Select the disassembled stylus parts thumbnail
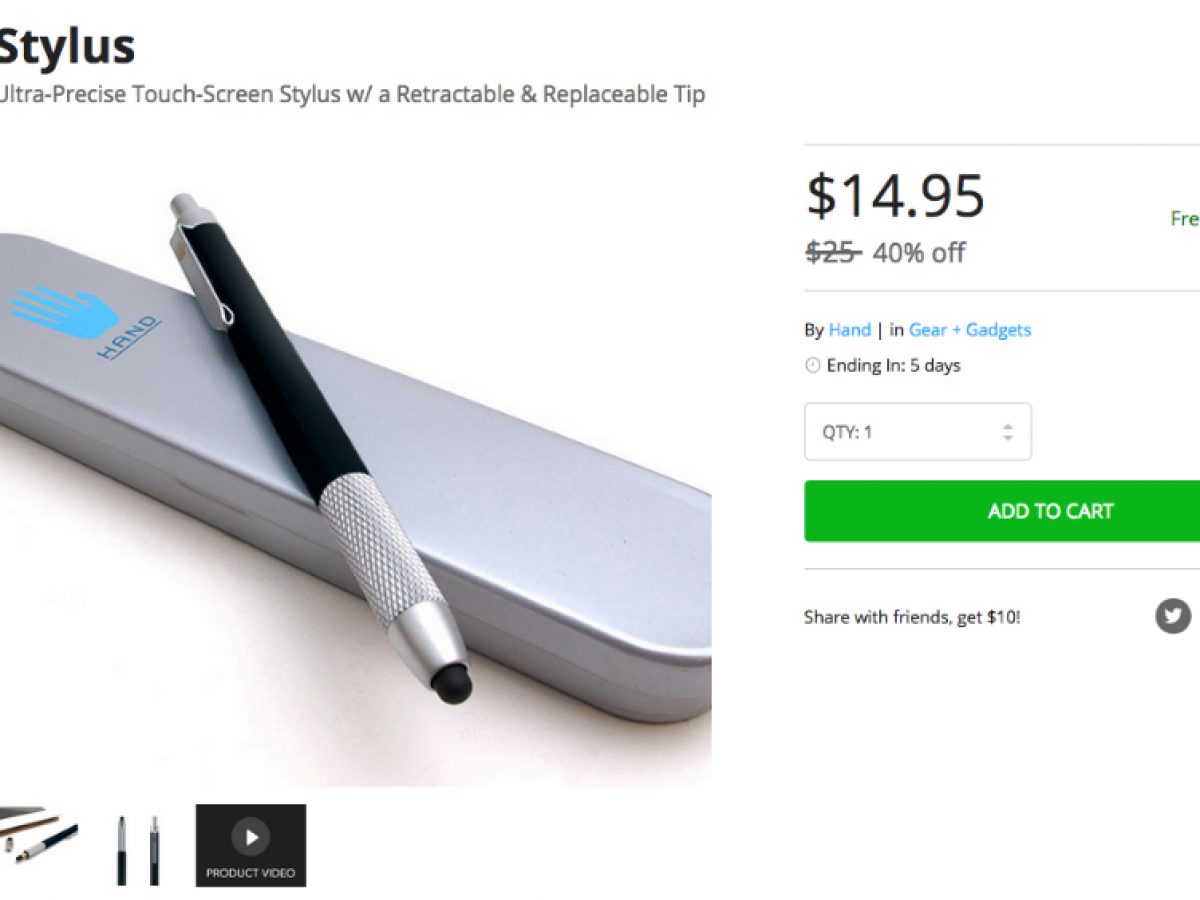Viewport: 1200px width, 900px height. coord(39,836)
